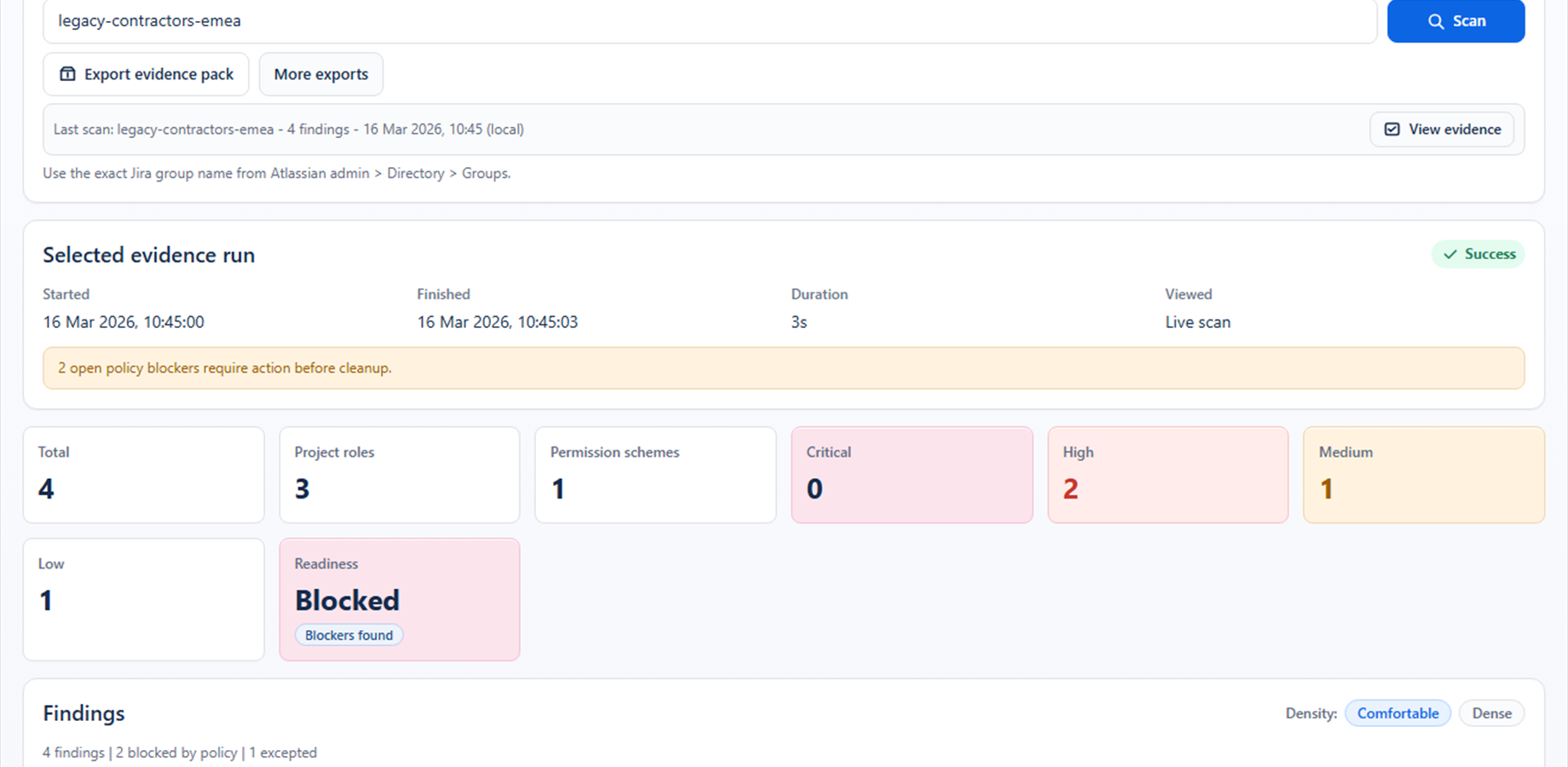Screen dimensions: 1568x767
Task: Enable the Comfortable density option
Action: pos(1398,712)
